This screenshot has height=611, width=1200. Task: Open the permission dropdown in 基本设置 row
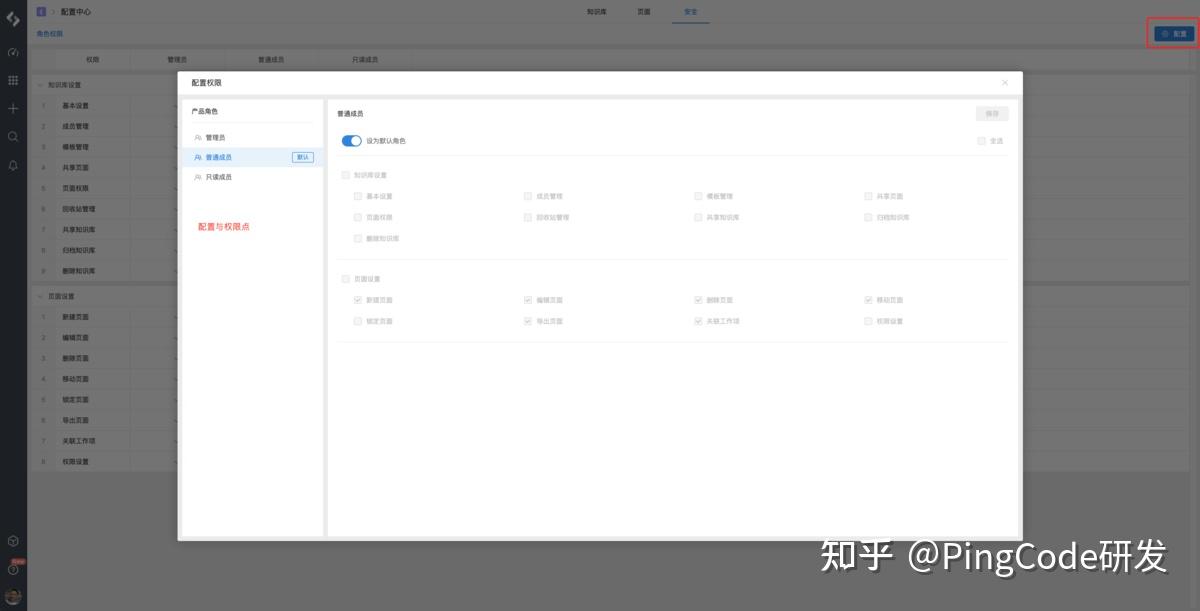click(176, 105)
